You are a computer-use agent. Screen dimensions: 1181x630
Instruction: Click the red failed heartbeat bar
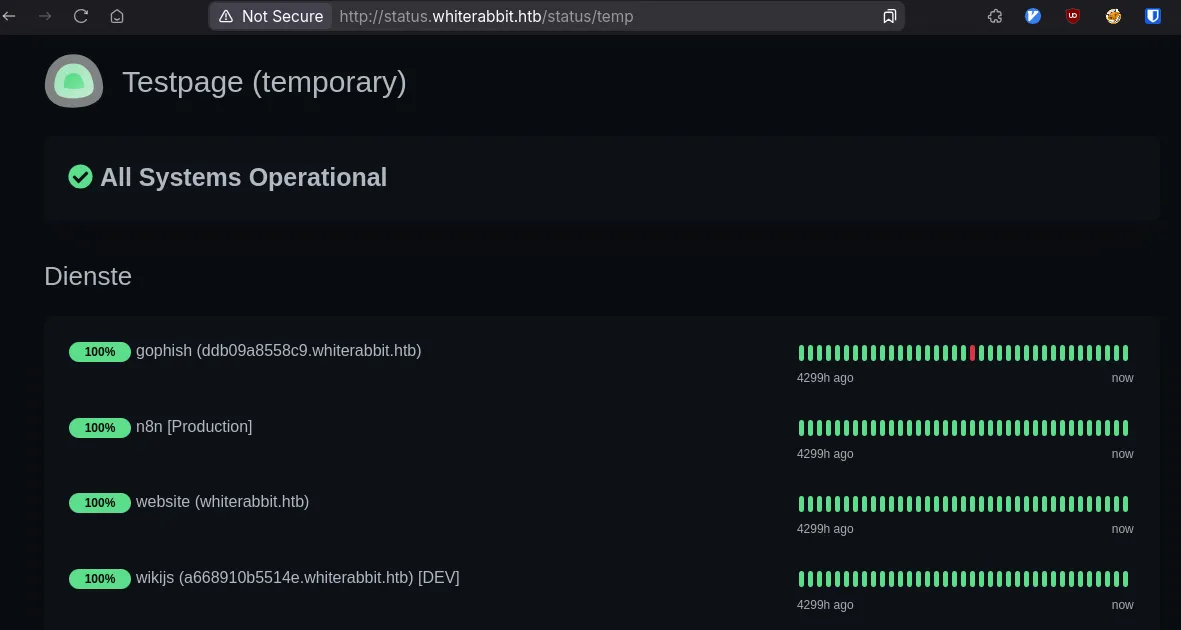click(972, 352)
